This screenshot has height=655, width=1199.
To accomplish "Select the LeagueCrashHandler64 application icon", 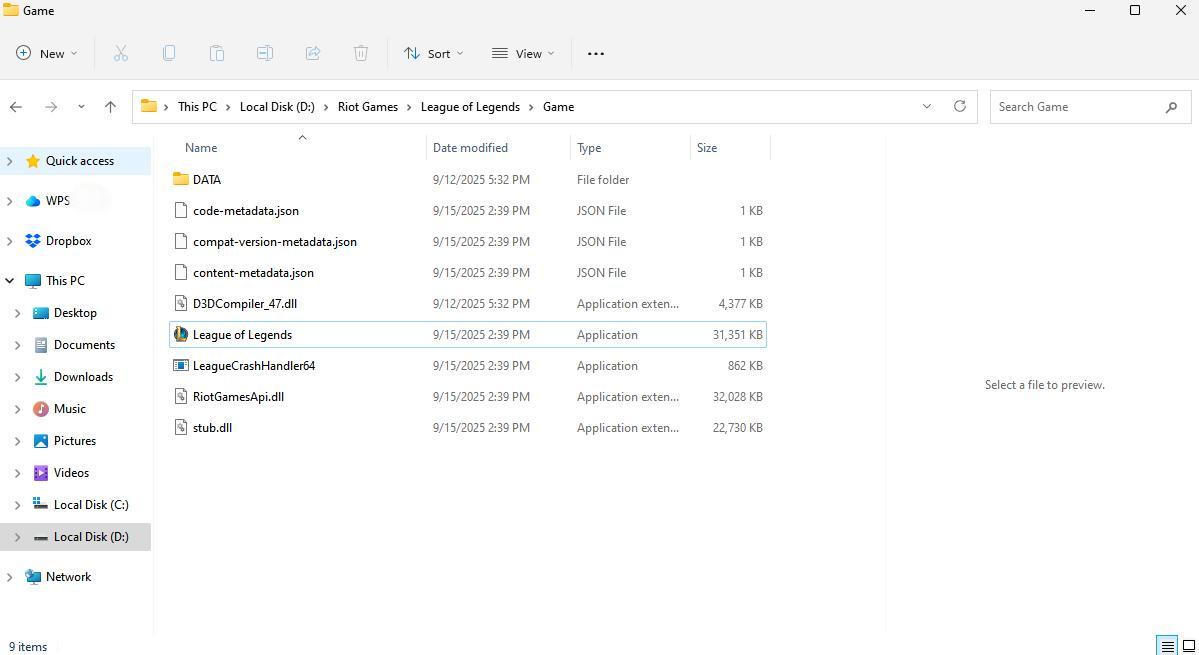I will [x=181, y=366].
